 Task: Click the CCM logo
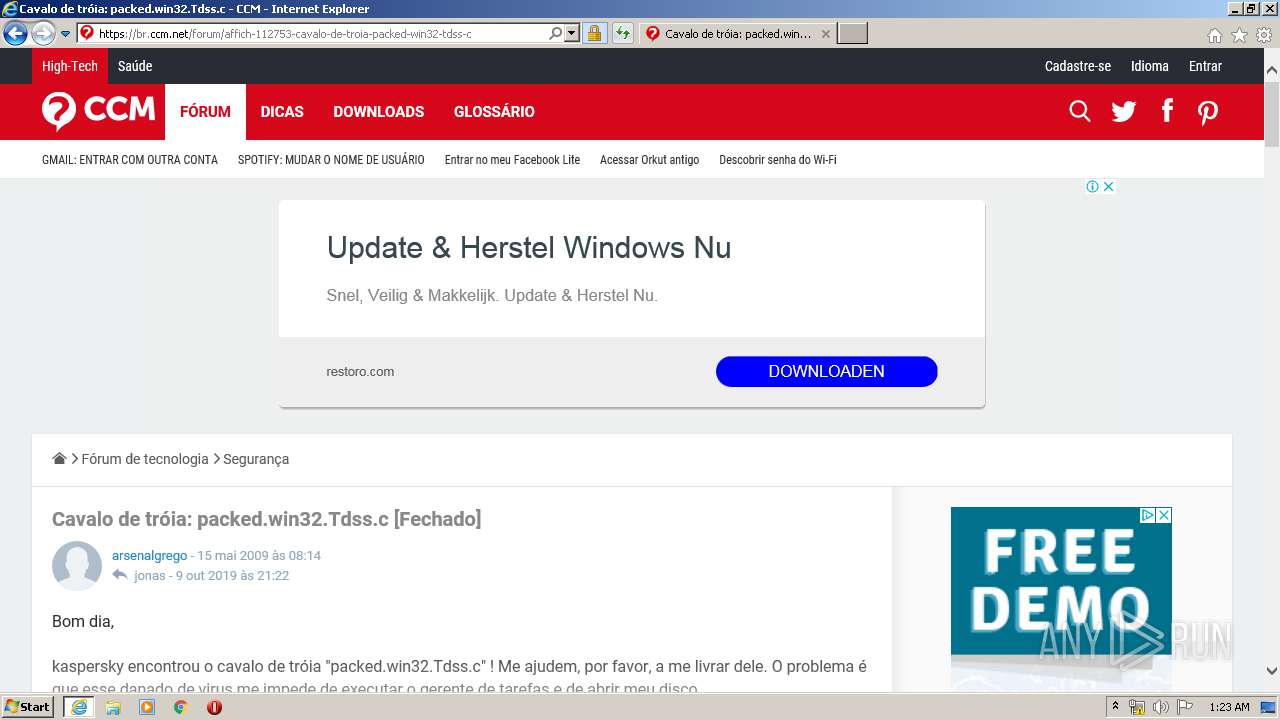[x=98, y=111]
